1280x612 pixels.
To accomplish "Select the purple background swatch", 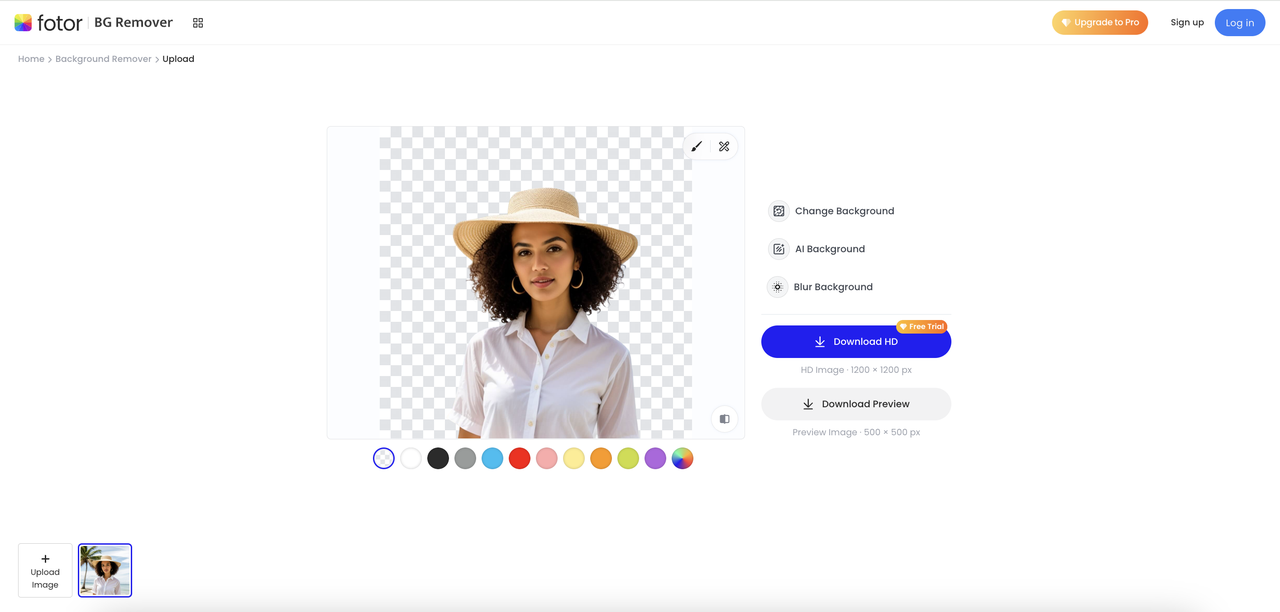I will coord(655,458).
